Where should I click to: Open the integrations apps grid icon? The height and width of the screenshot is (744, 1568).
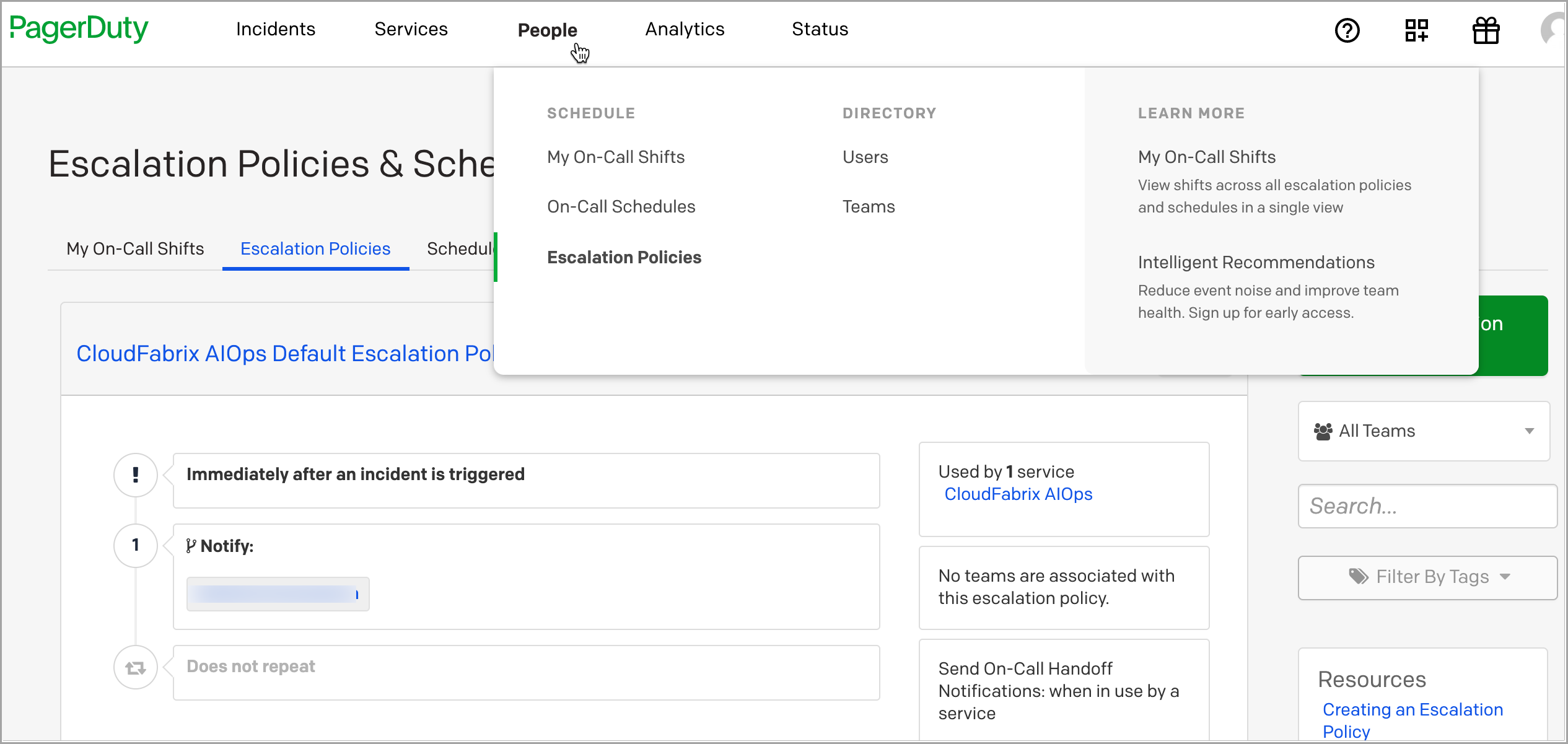point(1416,30)
